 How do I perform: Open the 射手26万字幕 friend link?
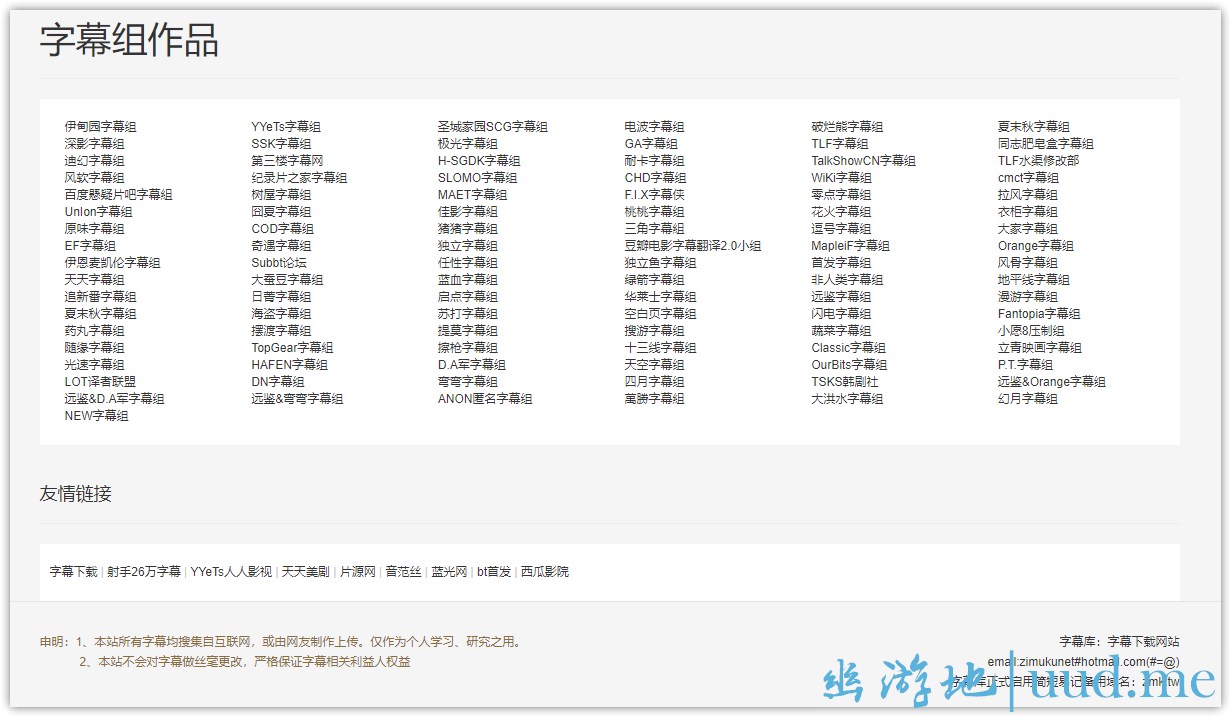pyautogui.click(x=144, y=572)
